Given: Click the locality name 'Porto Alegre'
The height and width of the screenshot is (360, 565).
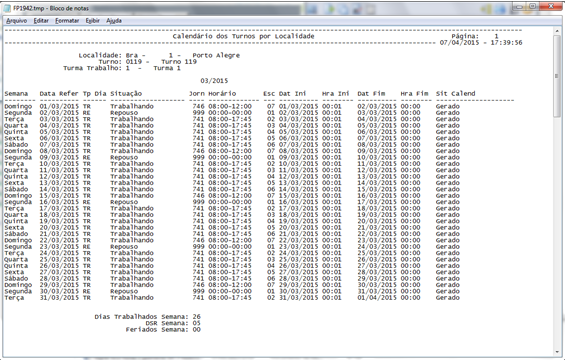Looking at the screenshot, I should pos(216,55).
